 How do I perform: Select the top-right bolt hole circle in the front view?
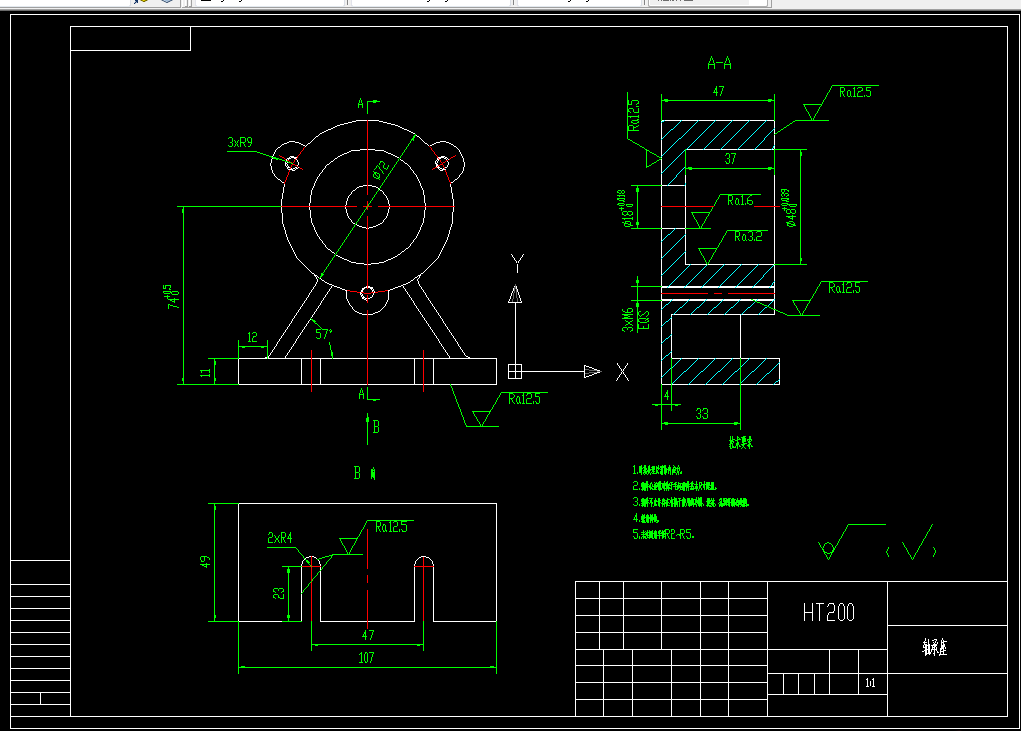[x=442, y=163]
